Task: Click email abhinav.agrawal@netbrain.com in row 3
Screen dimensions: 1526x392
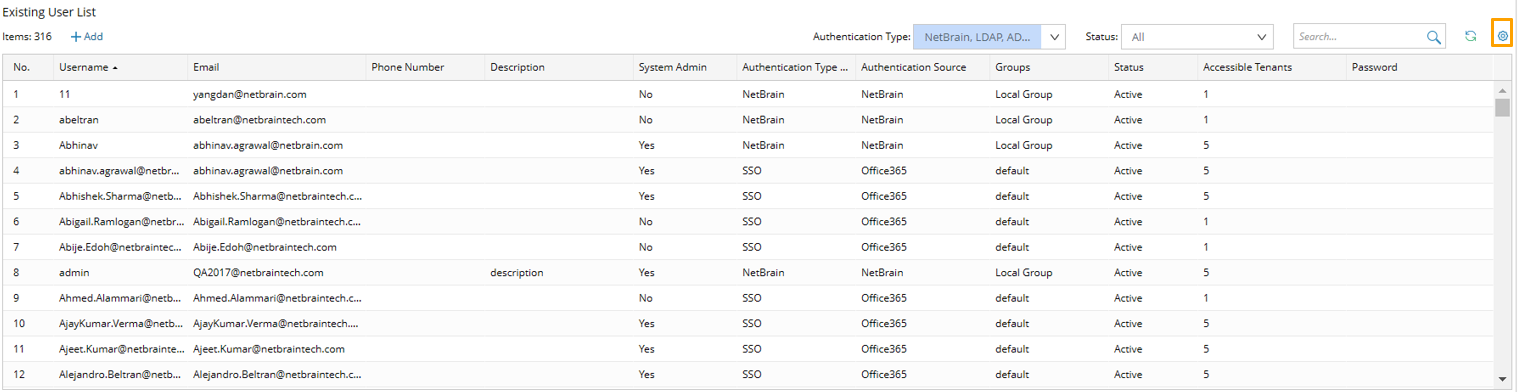Action: (268, 145)
